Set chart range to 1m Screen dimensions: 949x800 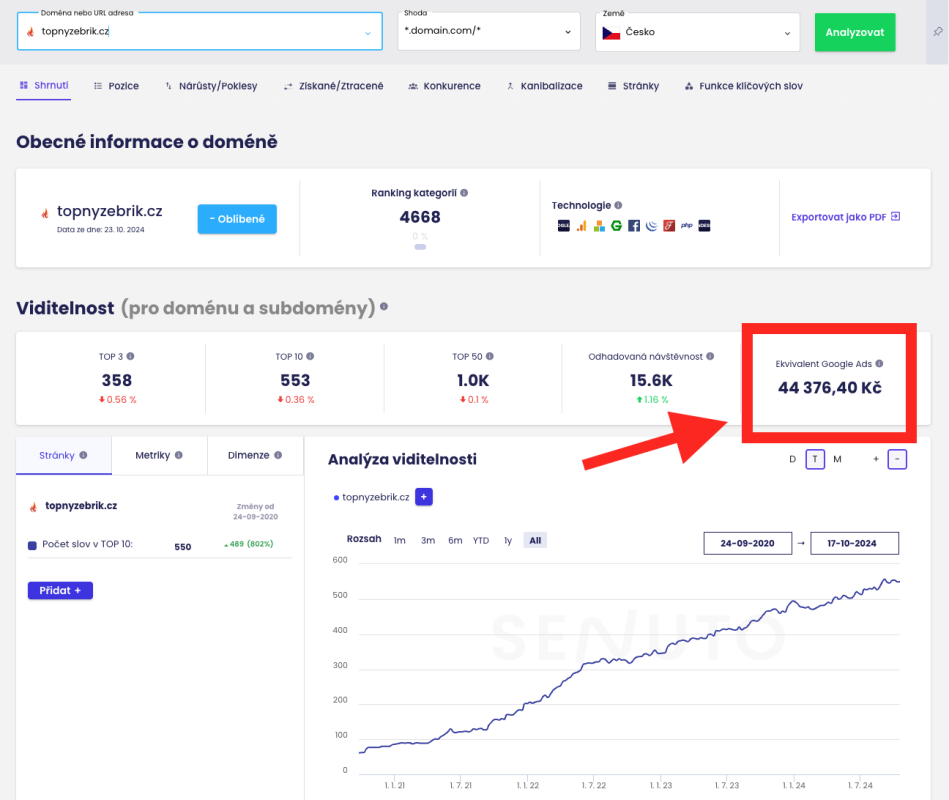tap(399, 540)
